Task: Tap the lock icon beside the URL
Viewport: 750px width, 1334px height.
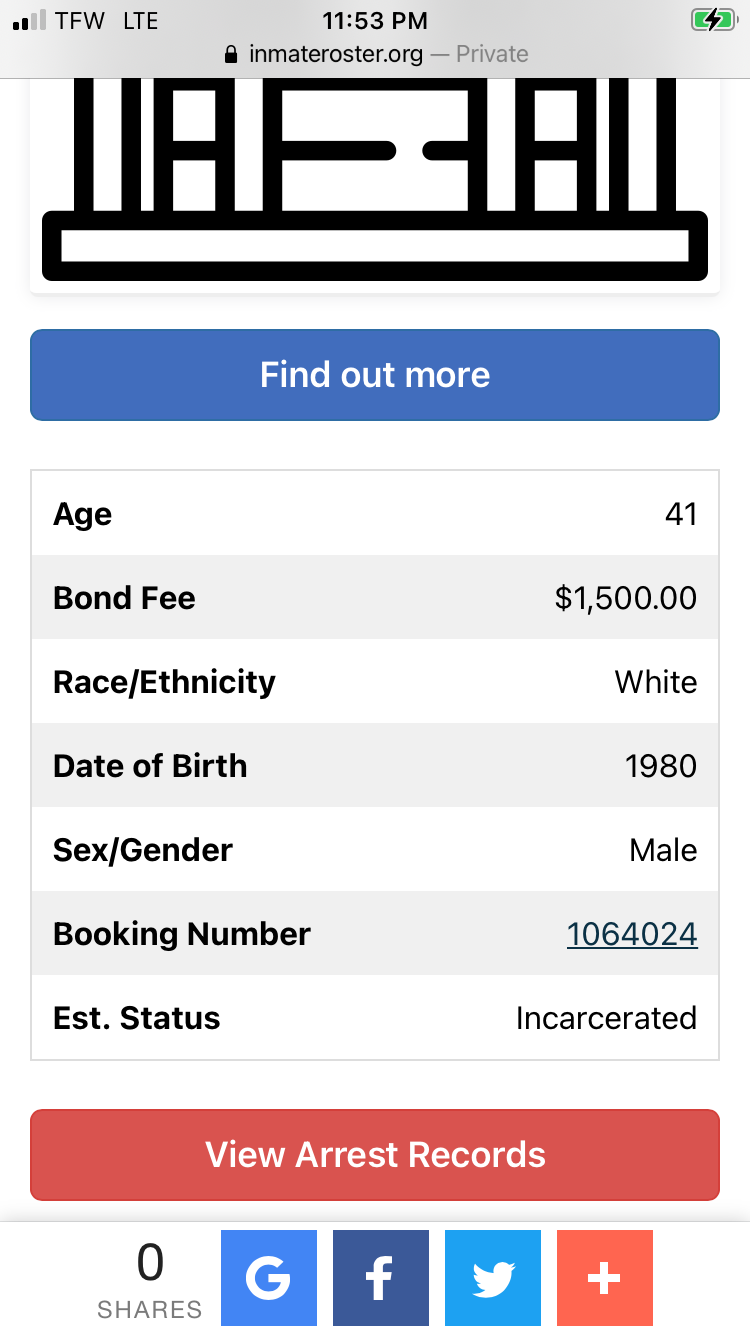Action: (x=232, y=54)
